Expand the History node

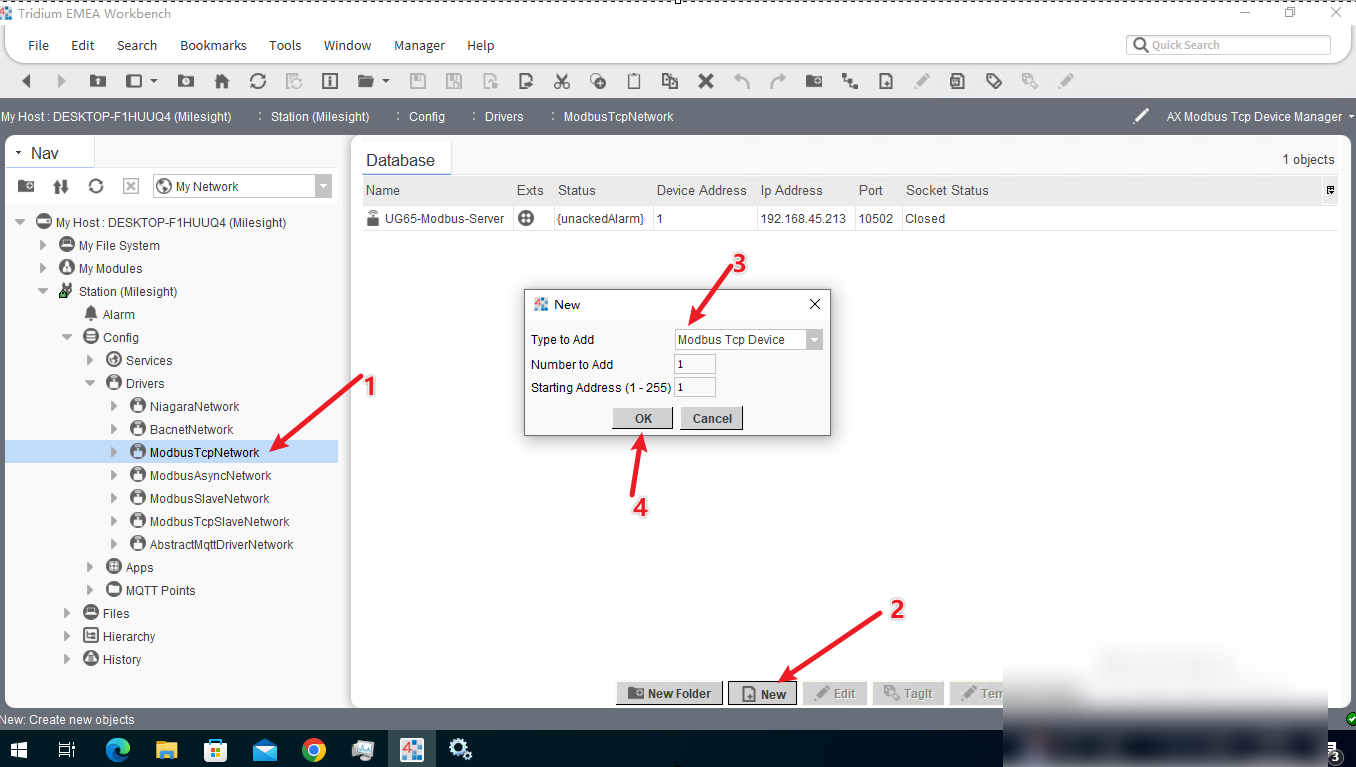click(67, 659)
